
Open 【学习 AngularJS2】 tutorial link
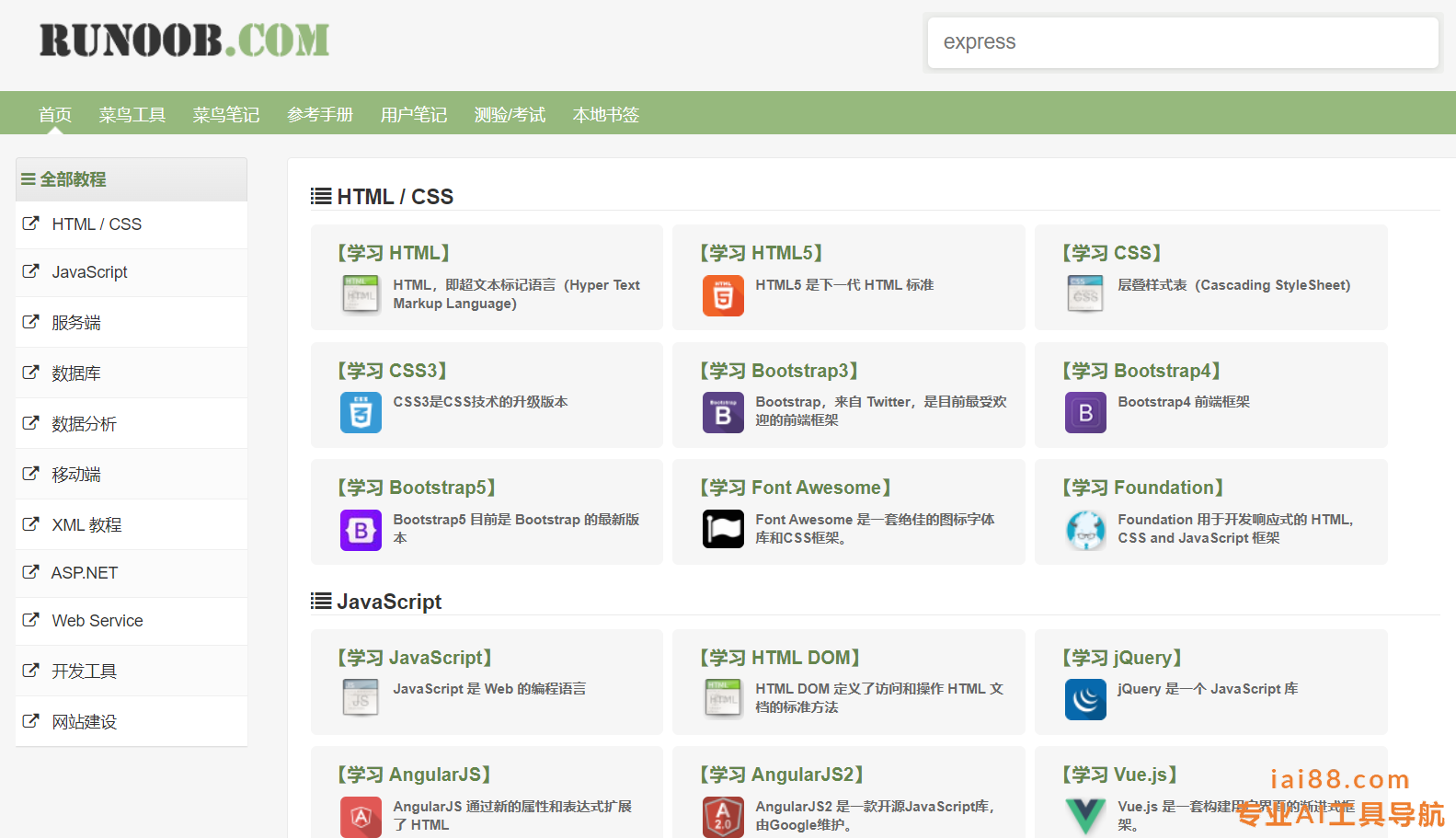pyautogui.click(x=782, y=775)
